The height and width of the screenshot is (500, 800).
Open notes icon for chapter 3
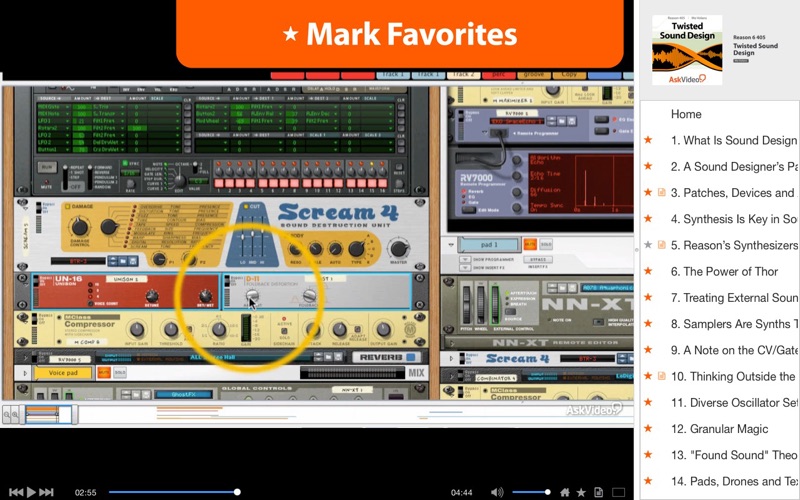click(x=662, y=192)
